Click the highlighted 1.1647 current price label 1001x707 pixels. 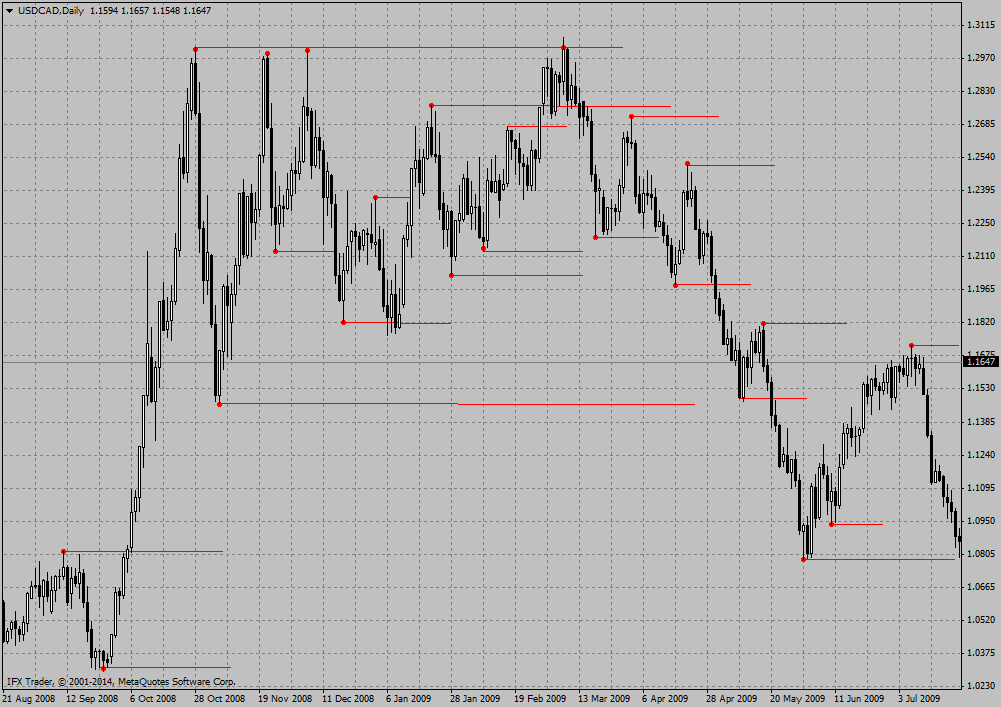980,361
